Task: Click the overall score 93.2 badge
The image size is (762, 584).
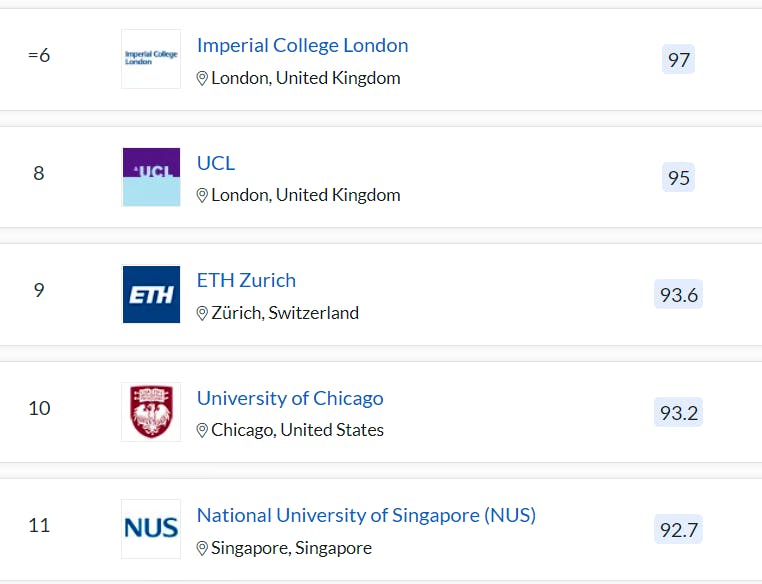Action: click(678, 412)
